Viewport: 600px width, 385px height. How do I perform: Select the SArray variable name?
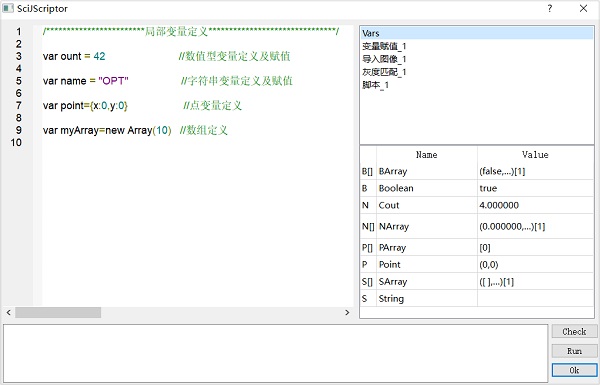[x=393, y=282]
